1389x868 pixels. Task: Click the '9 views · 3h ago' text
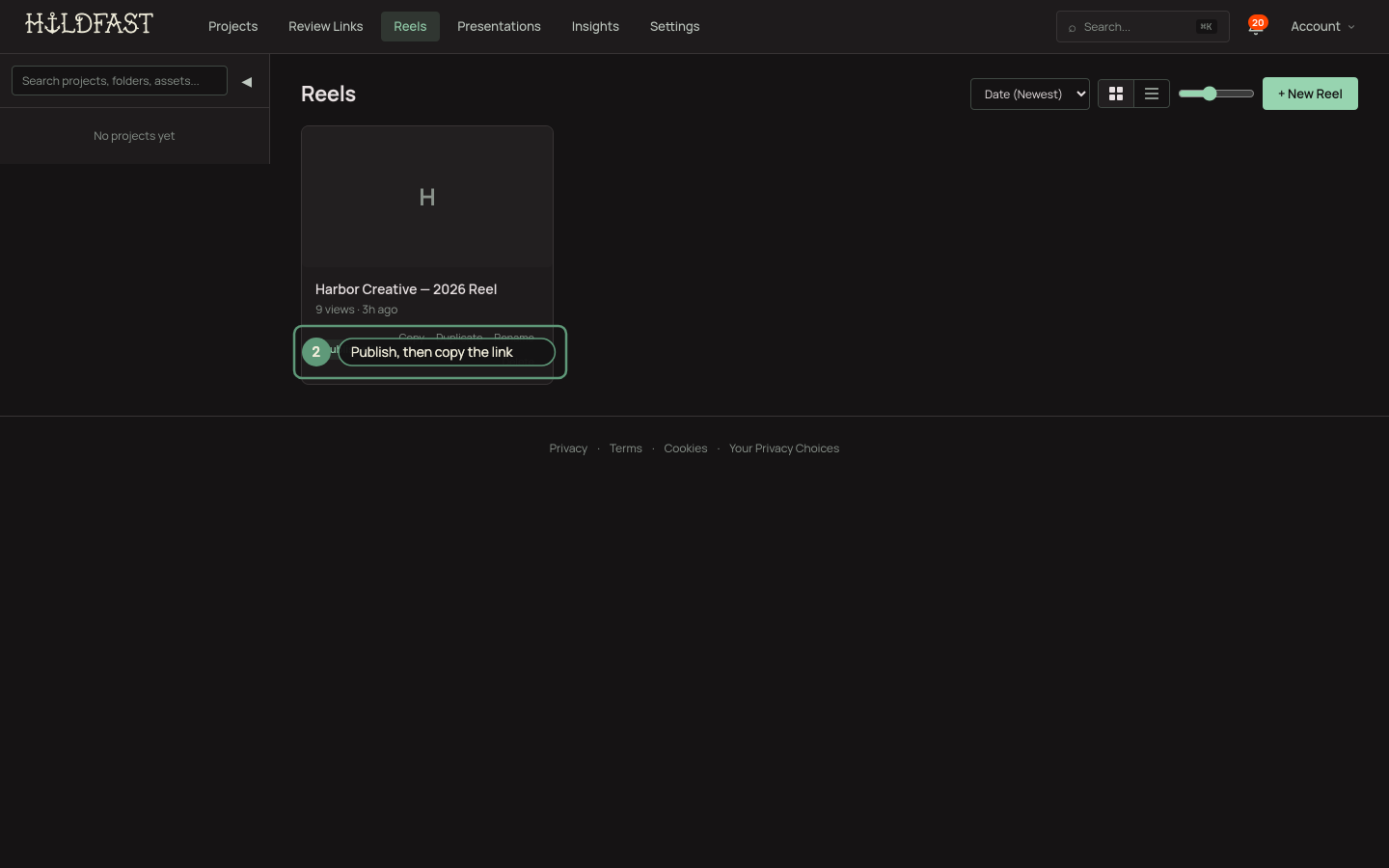356,310
